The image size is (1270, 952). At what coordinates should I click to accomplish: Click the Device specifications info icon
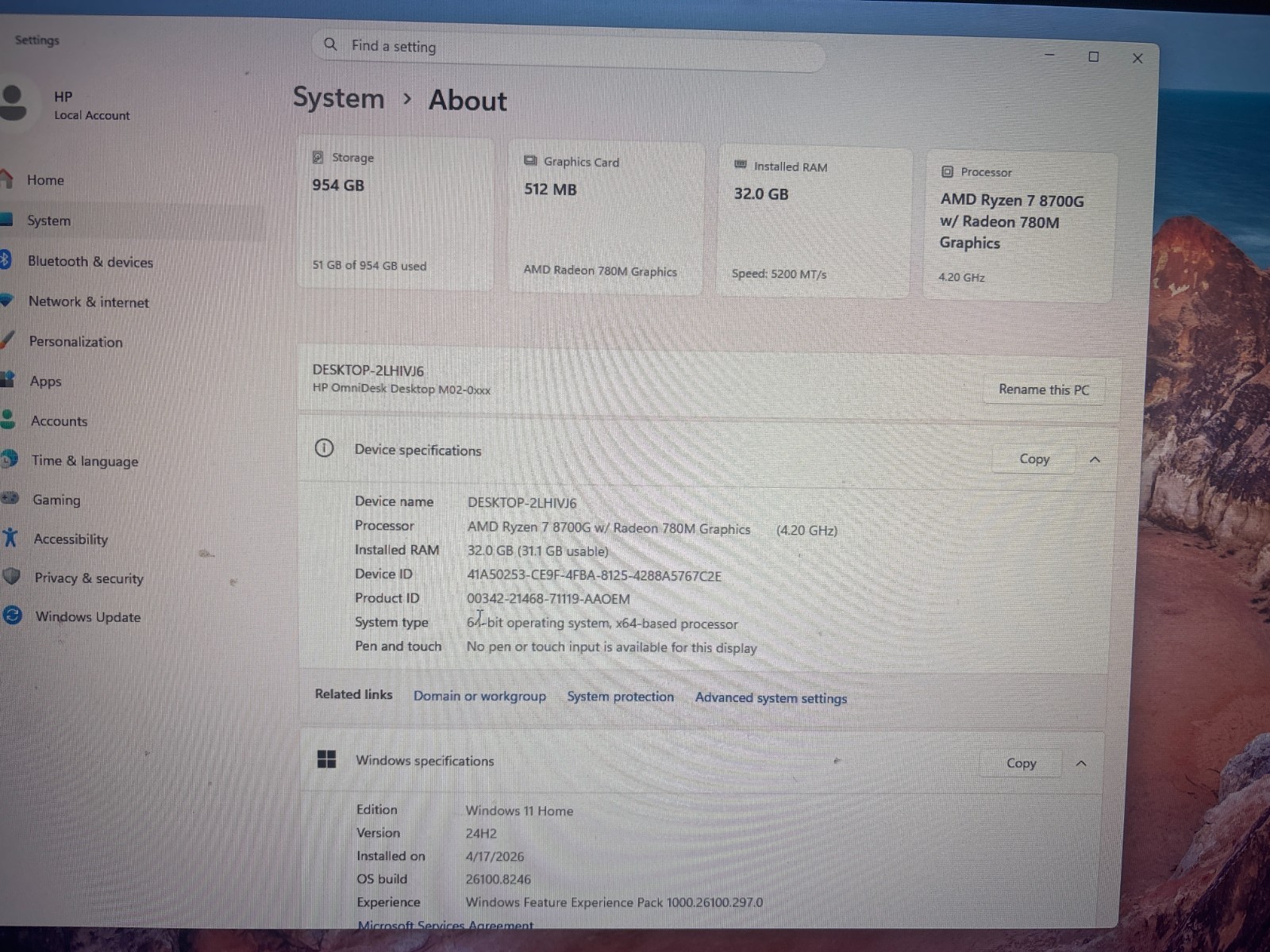[x=324, y=448]
